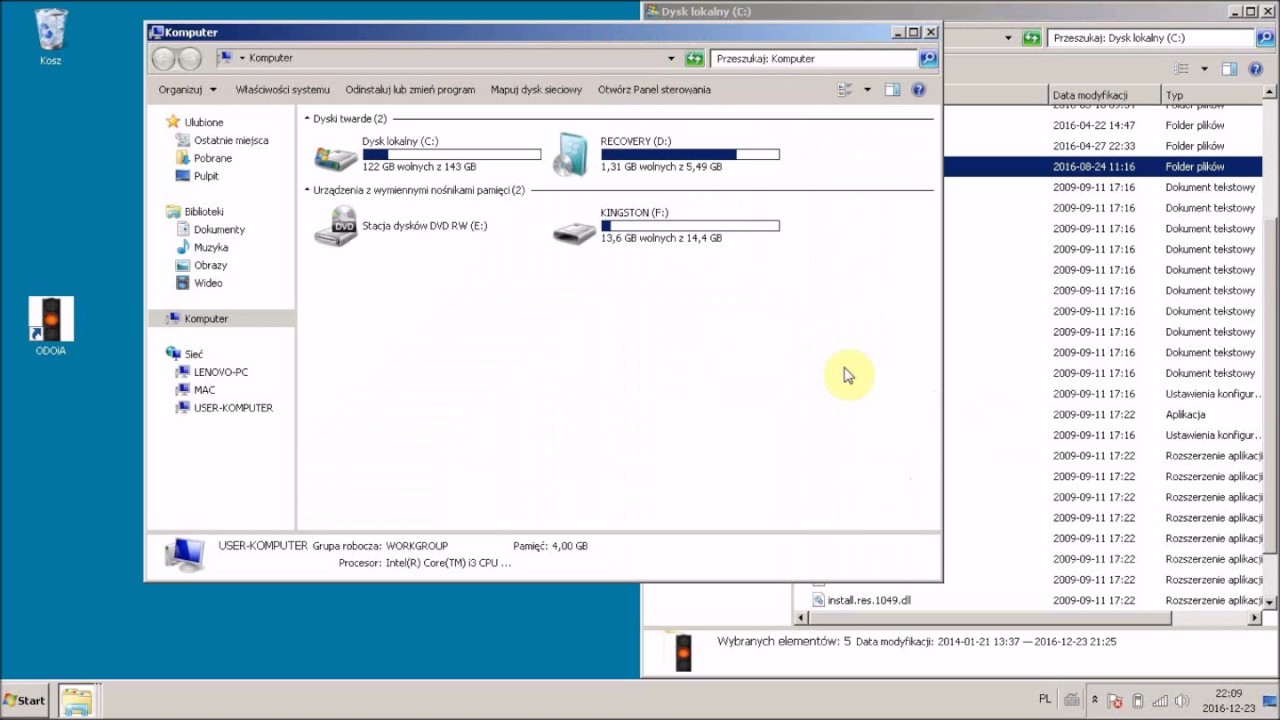Click the Przeszukaj: Komputer search field
Image resolution: width=1280 pixels, height=720 pixels.
[x=814, y=59]
